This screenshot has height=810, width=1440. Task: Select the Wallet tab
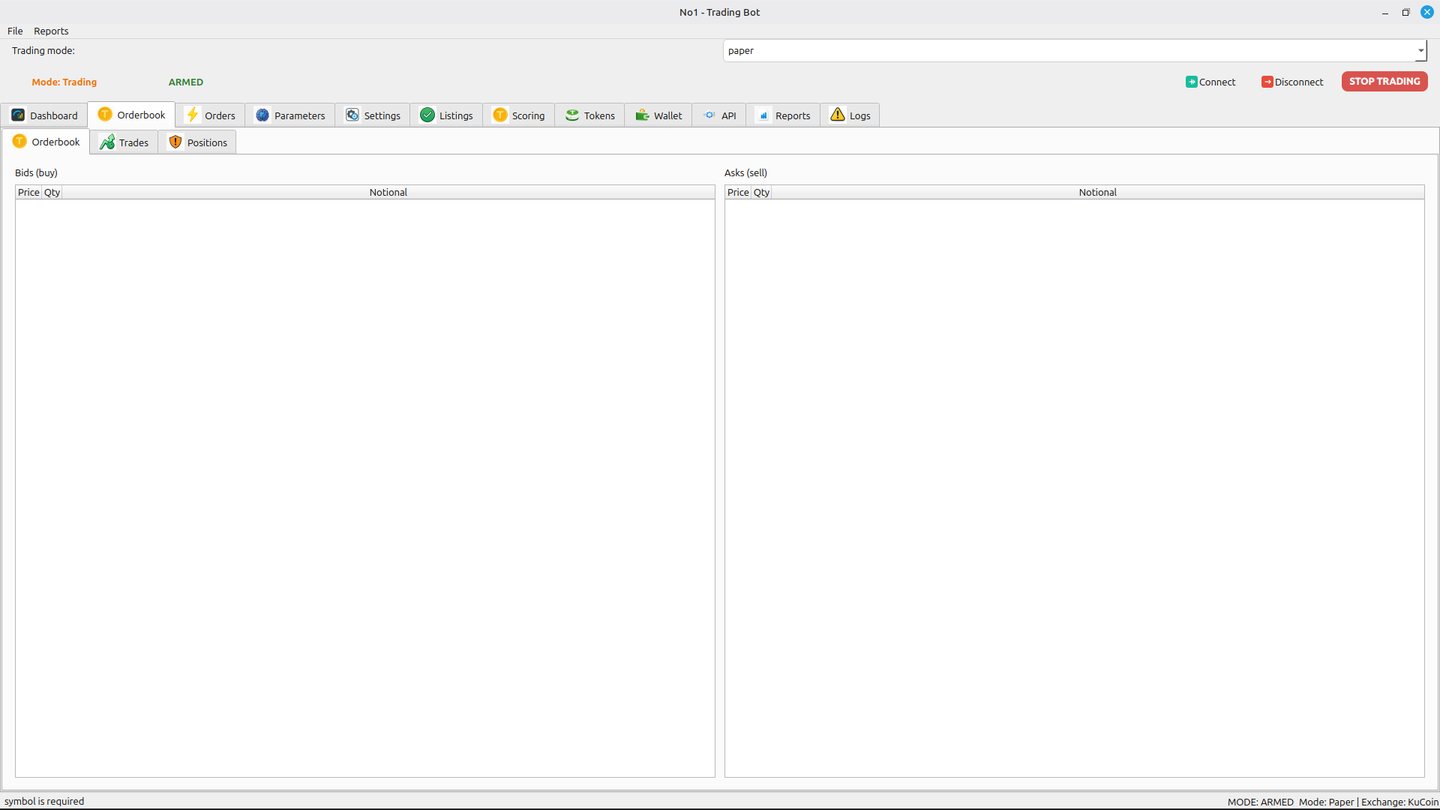(x=658, y=115)
